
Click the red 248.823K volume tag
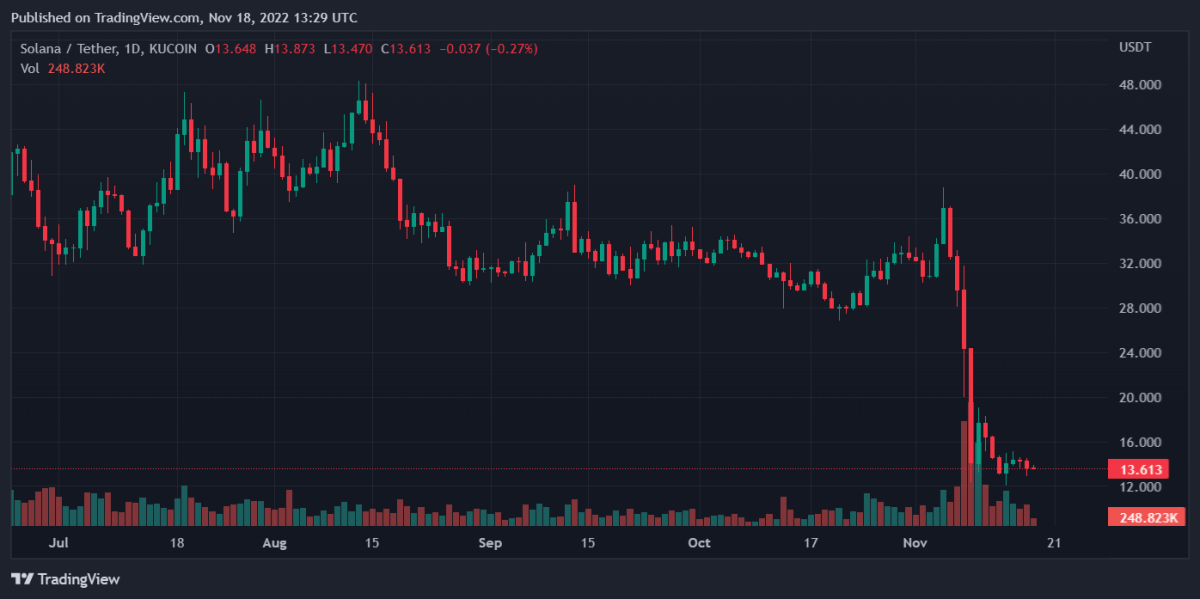(1147, 517)
